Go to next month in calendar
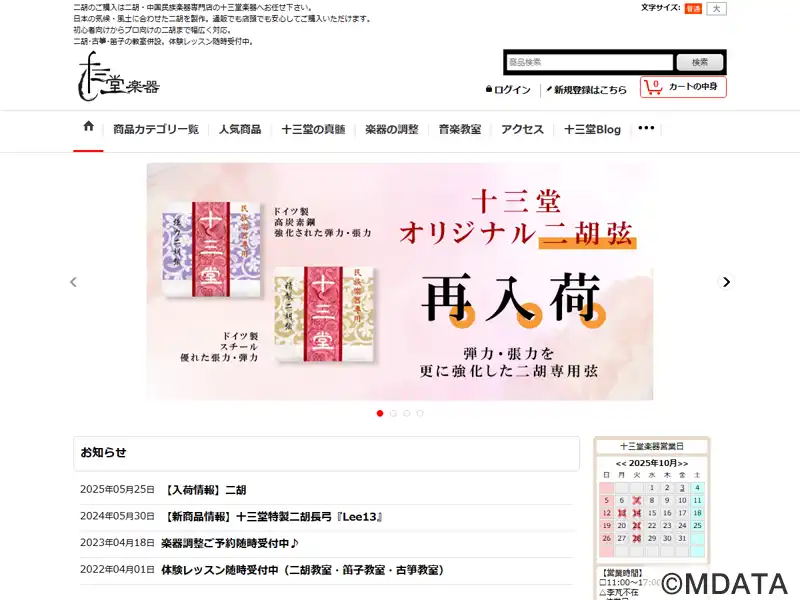800x600 pixels. point(683,463)
